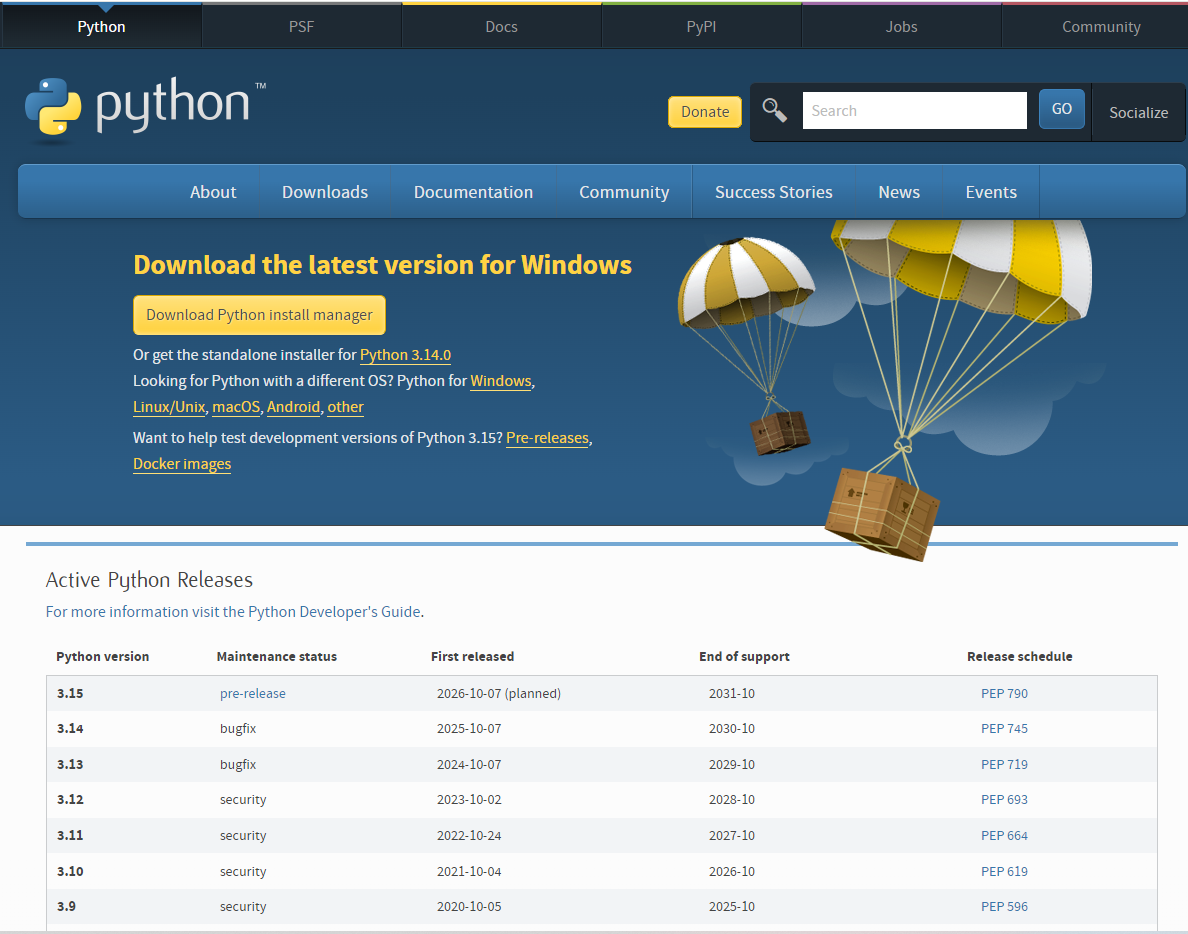Open the Community top tab
The width and height of the screenshot is (1188, 934).
[1100, 27]
